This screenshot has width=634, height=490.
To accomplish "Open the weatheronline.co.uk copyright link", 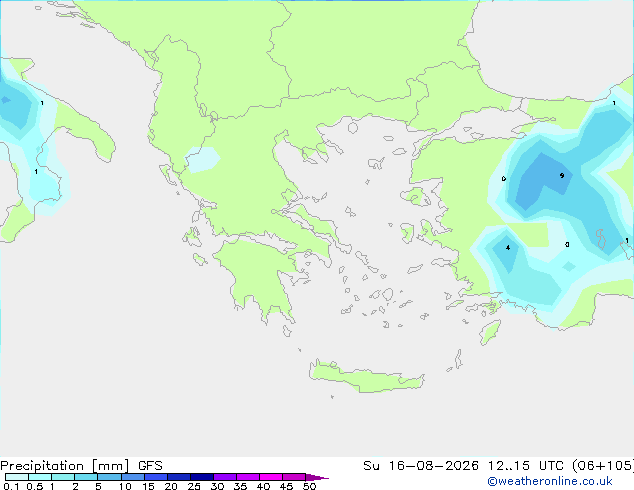I will [x=549, y=481].
